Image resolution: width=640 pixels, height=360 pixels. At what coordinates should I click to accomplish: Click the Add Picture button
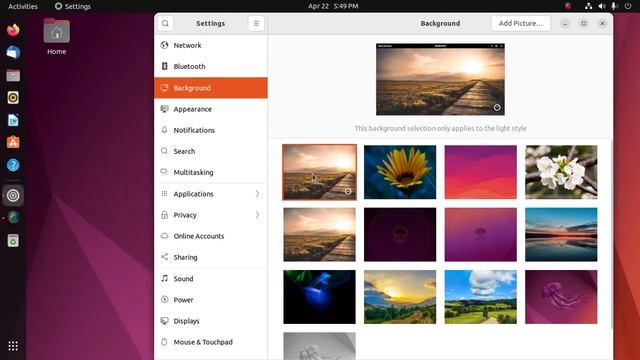coord(521,23)
